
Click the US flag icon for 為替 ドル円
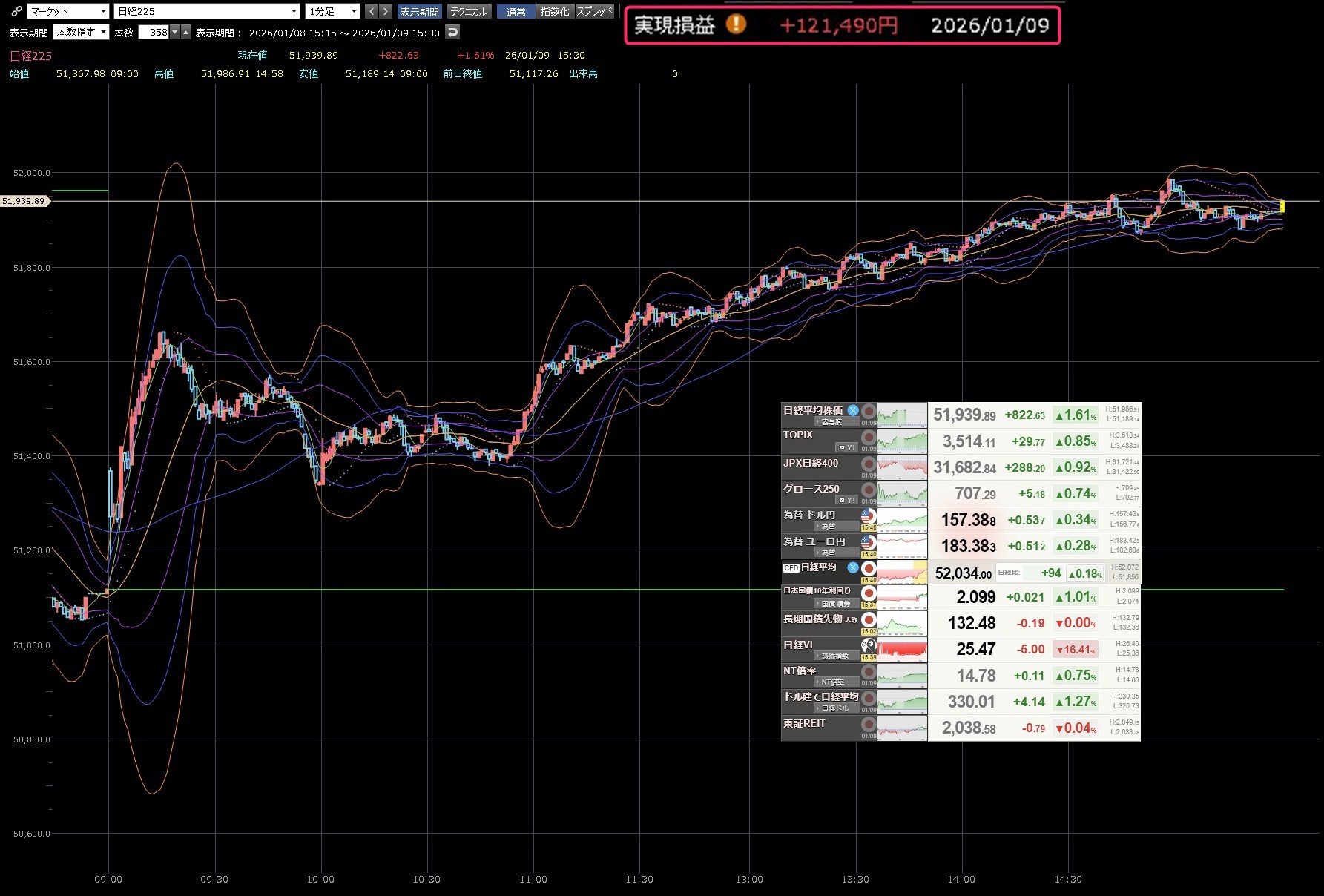pos(868,516)
